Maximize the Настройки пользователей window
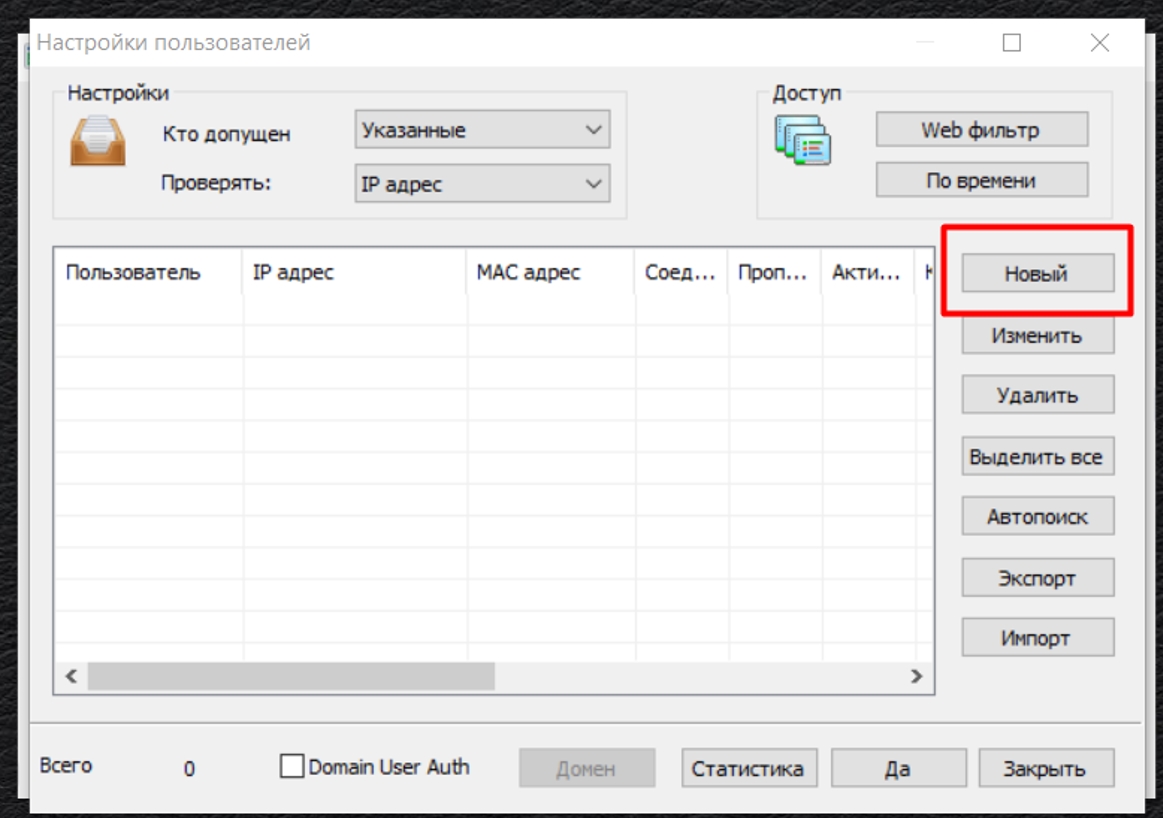Image resolution: width=1163 pixels, height=818 pixels. pos(1012,43)
